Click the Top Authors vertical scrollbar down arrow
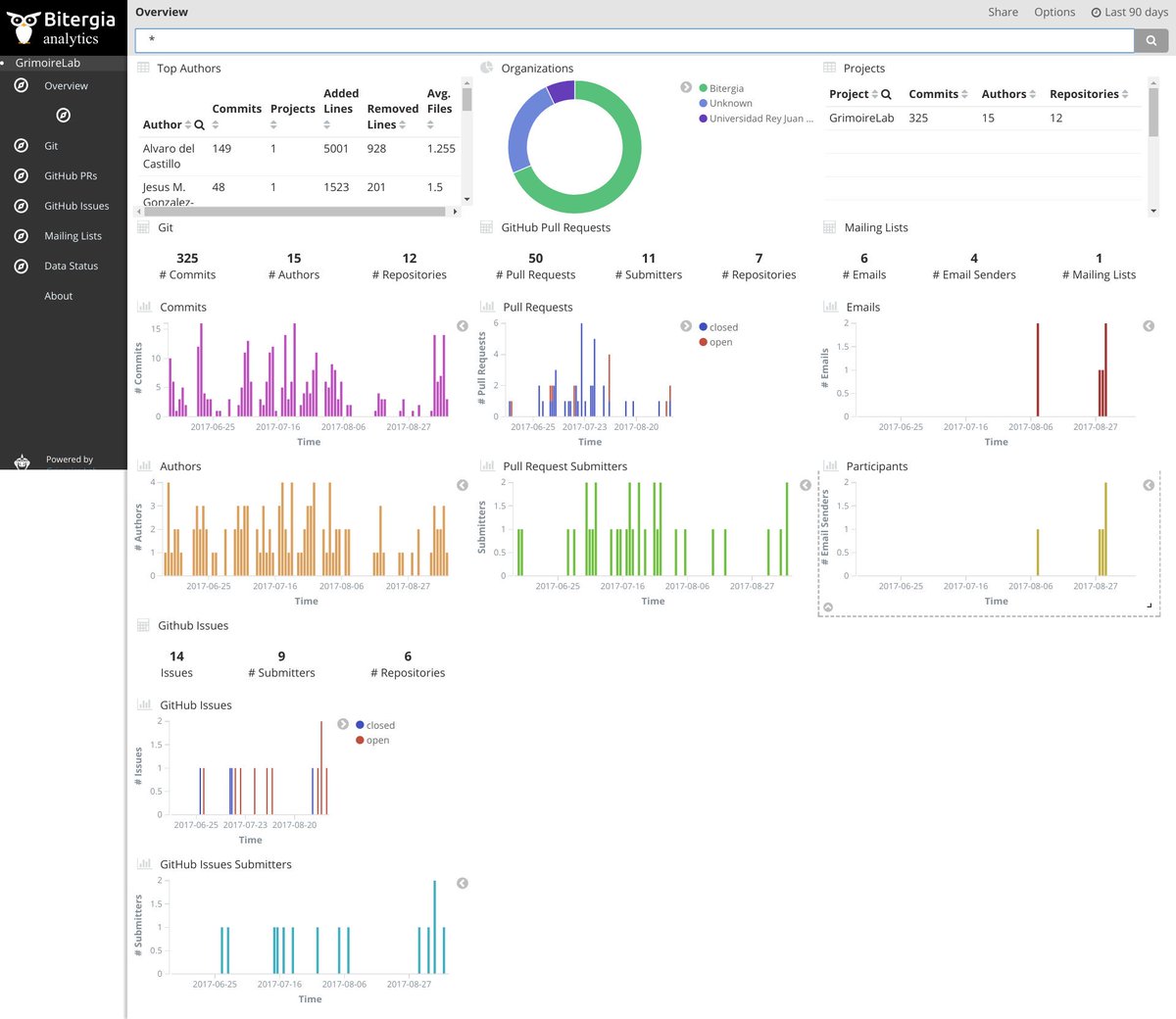1176x1019 pixels. click(466, 199)
